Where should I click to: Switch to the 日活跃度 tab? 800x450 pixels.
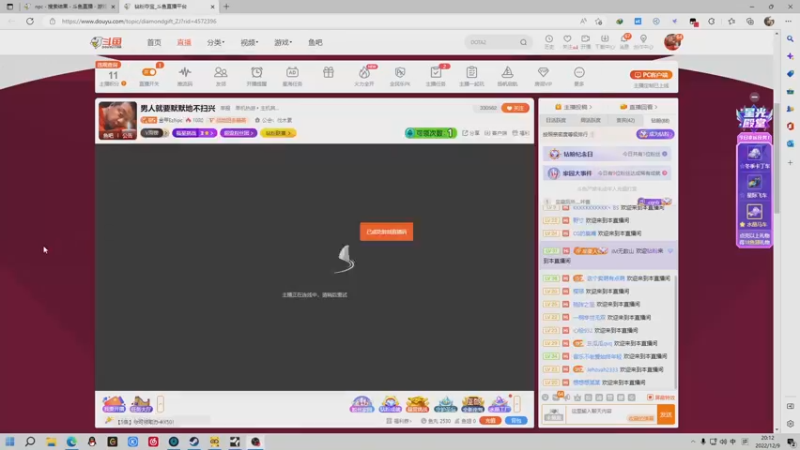tap(556, 120)
